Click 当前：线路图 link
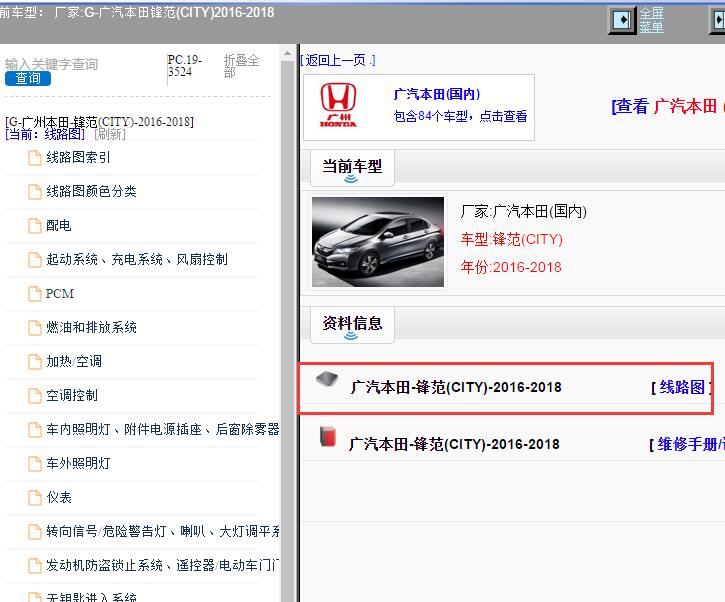This screenshot has height=602, width=725. pos(45,134)
